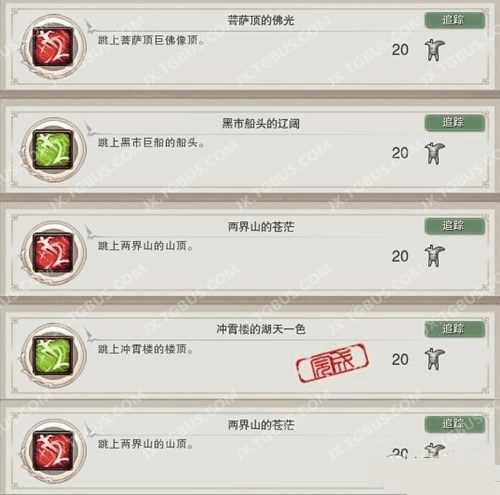Track 冲霄楼的湖天一色 using its 追踪 button
Image resolution: width=500 pixels, height=495 pixels.
455,329
